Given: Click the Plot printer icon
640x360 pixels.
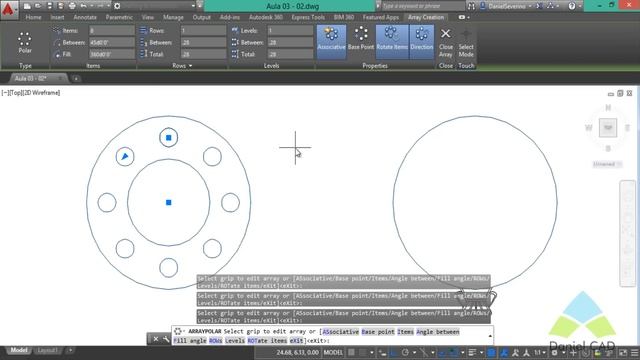Looking at the screenshot, I should coord(72,6).
